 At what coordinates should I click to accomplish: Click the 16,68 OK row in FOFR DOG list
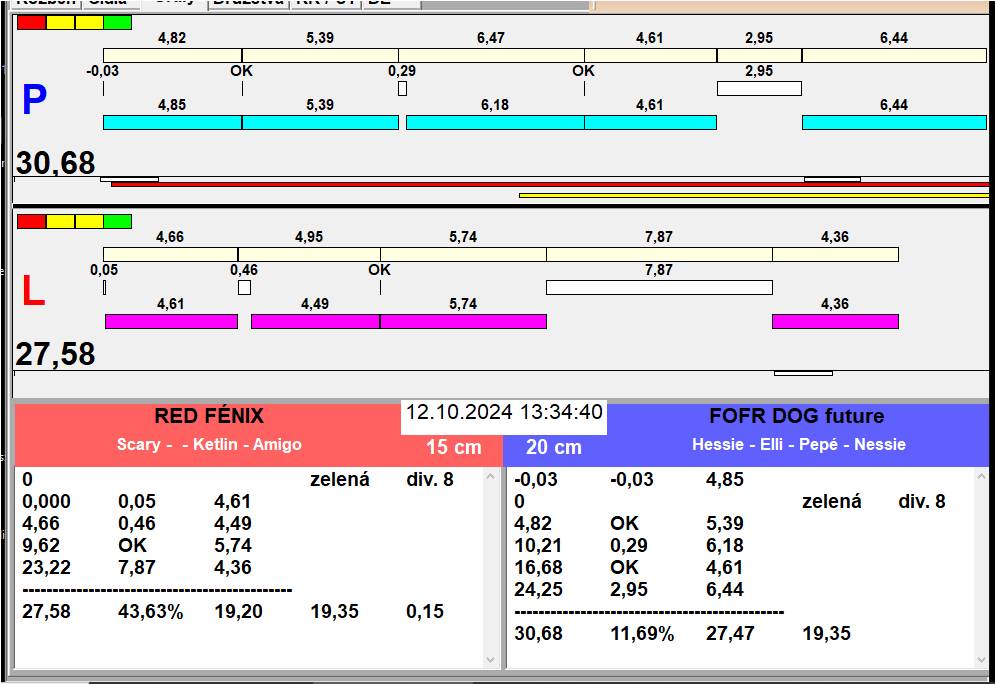(629, 567)
